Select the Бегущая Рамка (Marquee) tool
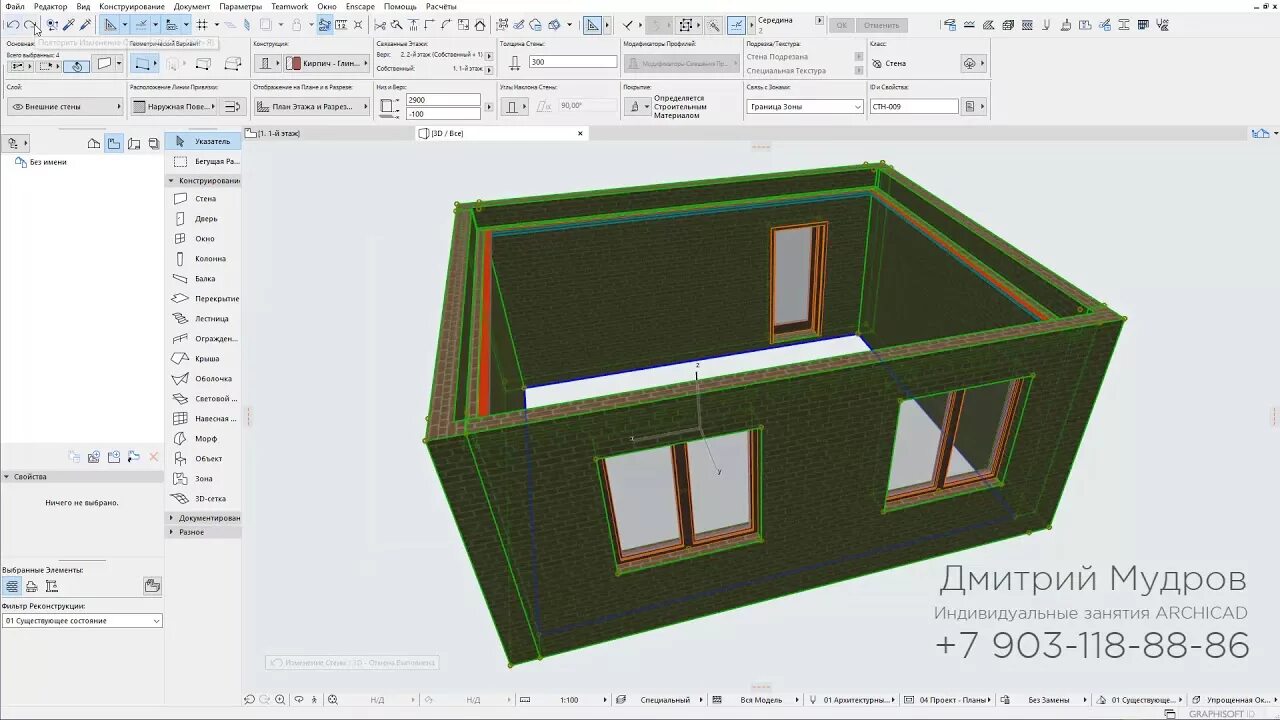 point(203,161)
